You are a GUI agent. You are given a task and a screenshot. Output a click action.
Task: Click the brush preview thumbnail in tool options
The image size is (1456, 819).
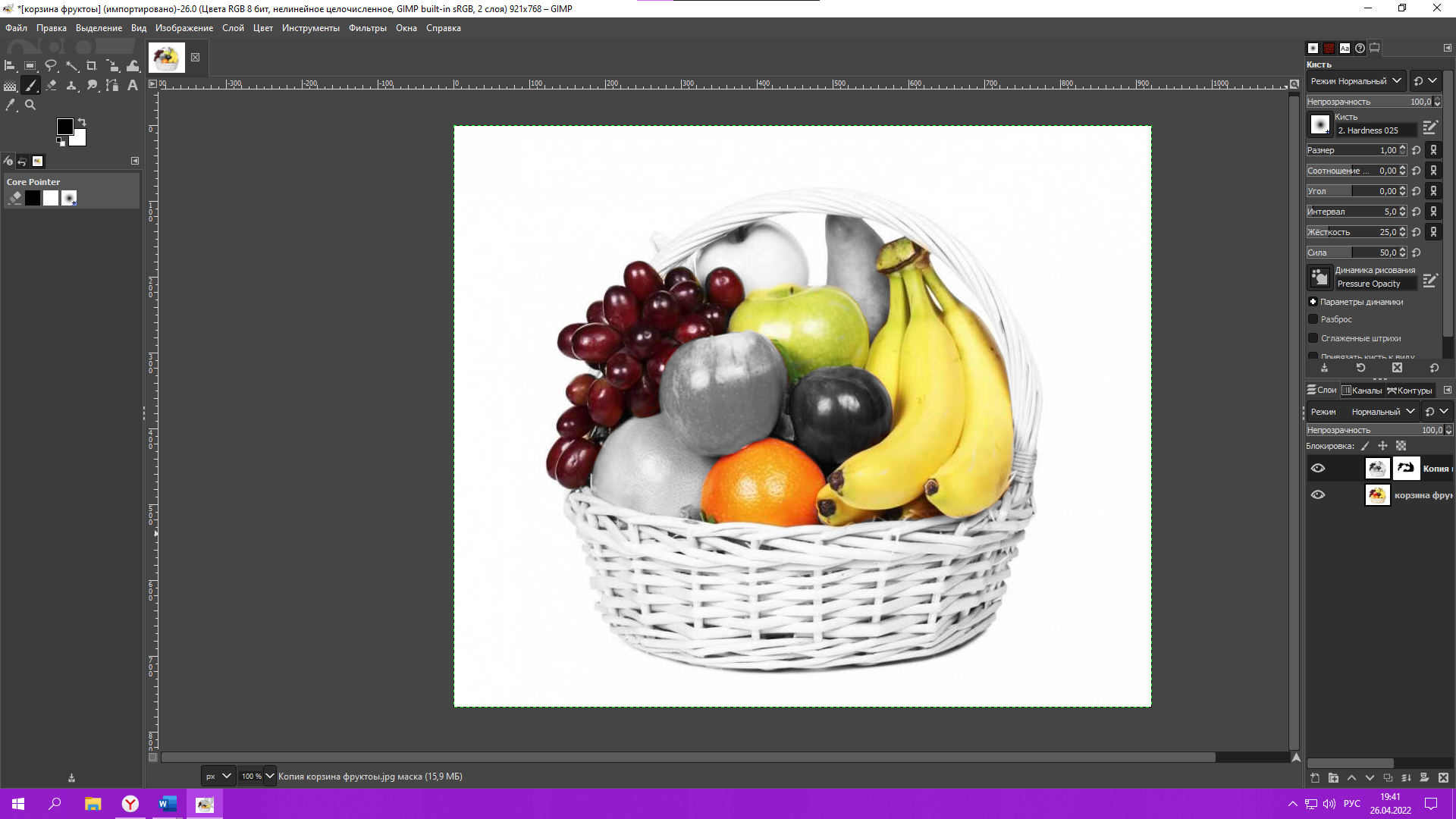tap(1320, 124)
